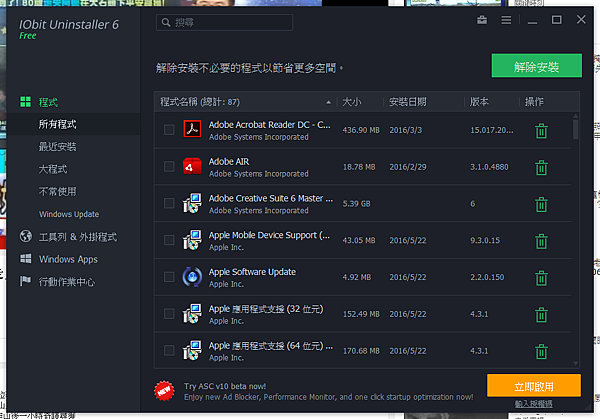Check the Apple 應用程式支援 (32 位元) checkbox
Screen dimensions: 600x419
point(169,314)
